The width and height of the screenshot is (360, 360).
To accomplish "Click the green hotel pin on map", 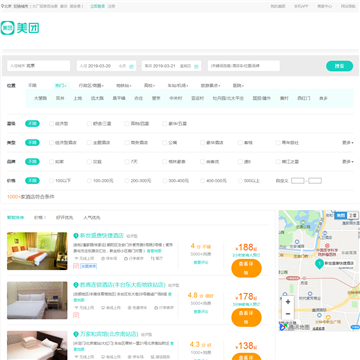I will (x=319, y=264).
